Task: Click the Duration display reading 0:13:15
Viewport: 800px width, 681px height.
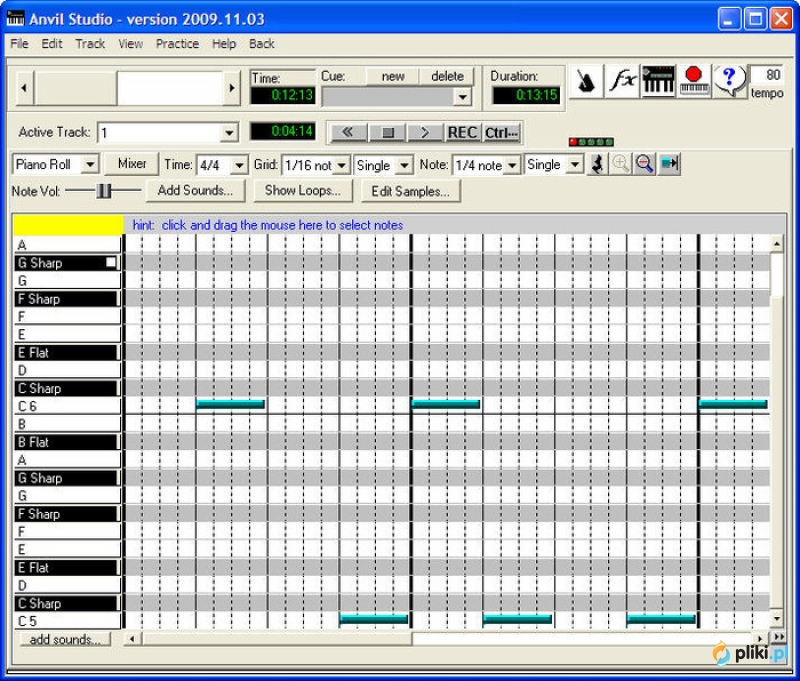Action: 526,95
